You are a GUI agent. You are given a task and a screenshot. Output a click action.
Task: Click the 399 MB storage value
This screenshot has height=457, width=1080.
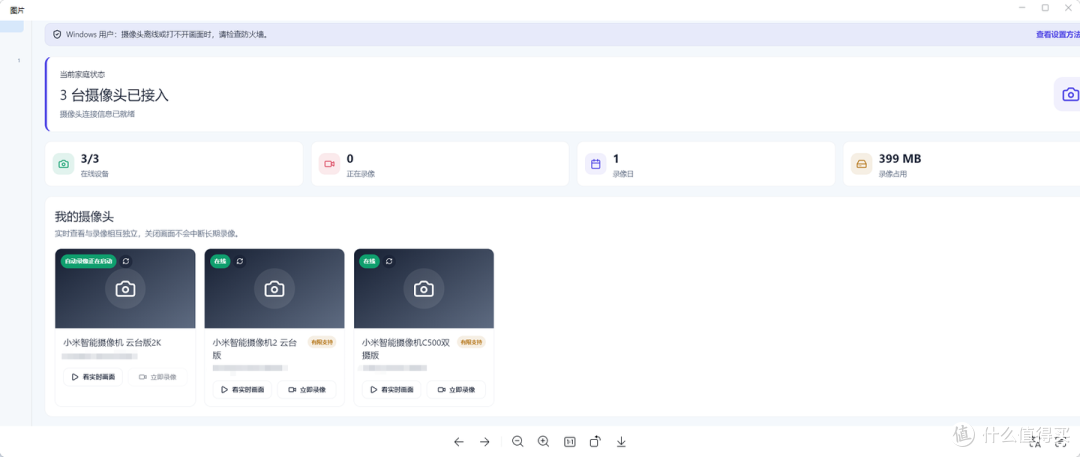point(900,159)
